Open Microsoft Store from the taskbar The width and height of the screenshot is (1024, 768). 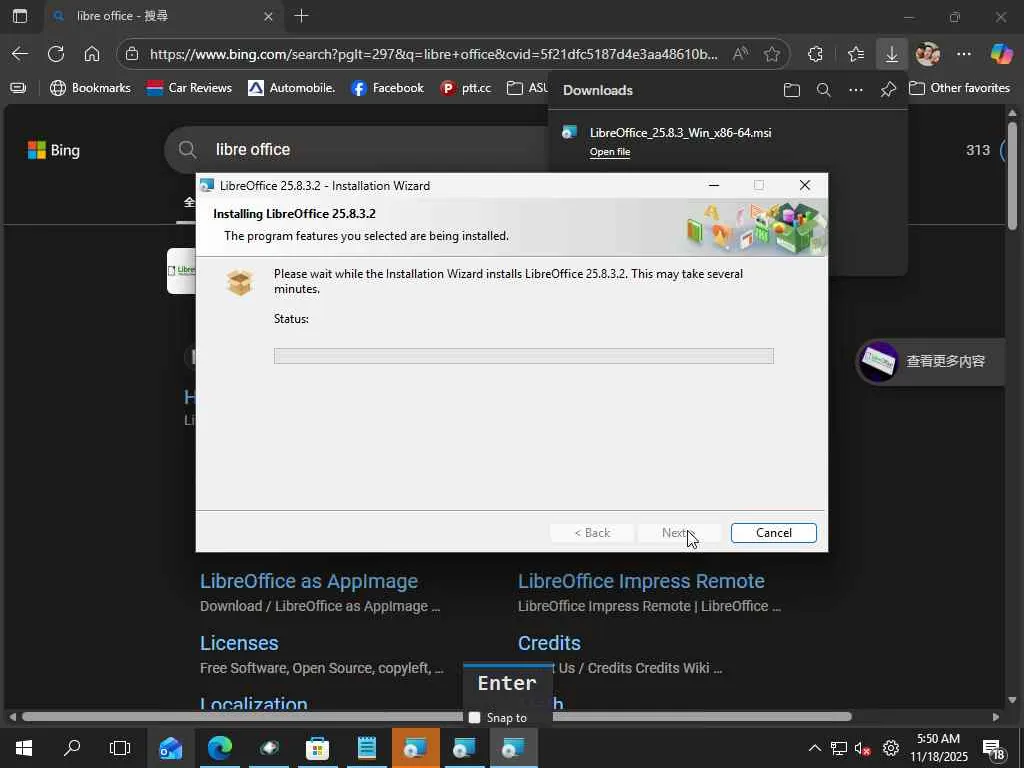pyautogui.click(x=317, y=748)
